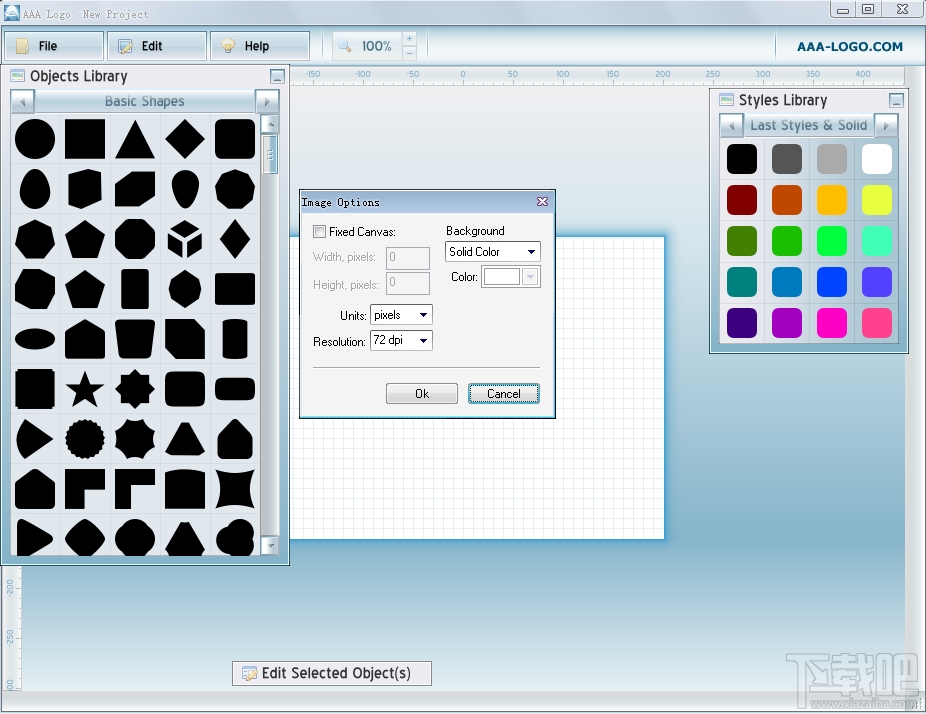Click the 100% zoom level display
This screenshot has width=926, height=714.
[x=376, y=46]
